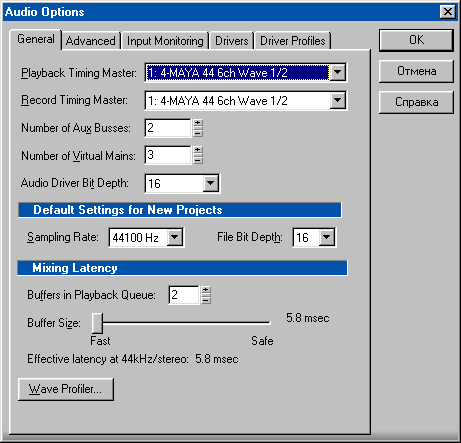Image resolution: width=461 pixels, height=443 pixels.
Task: Open the Playback Timing Master dropdown
Action: [337, 72]
